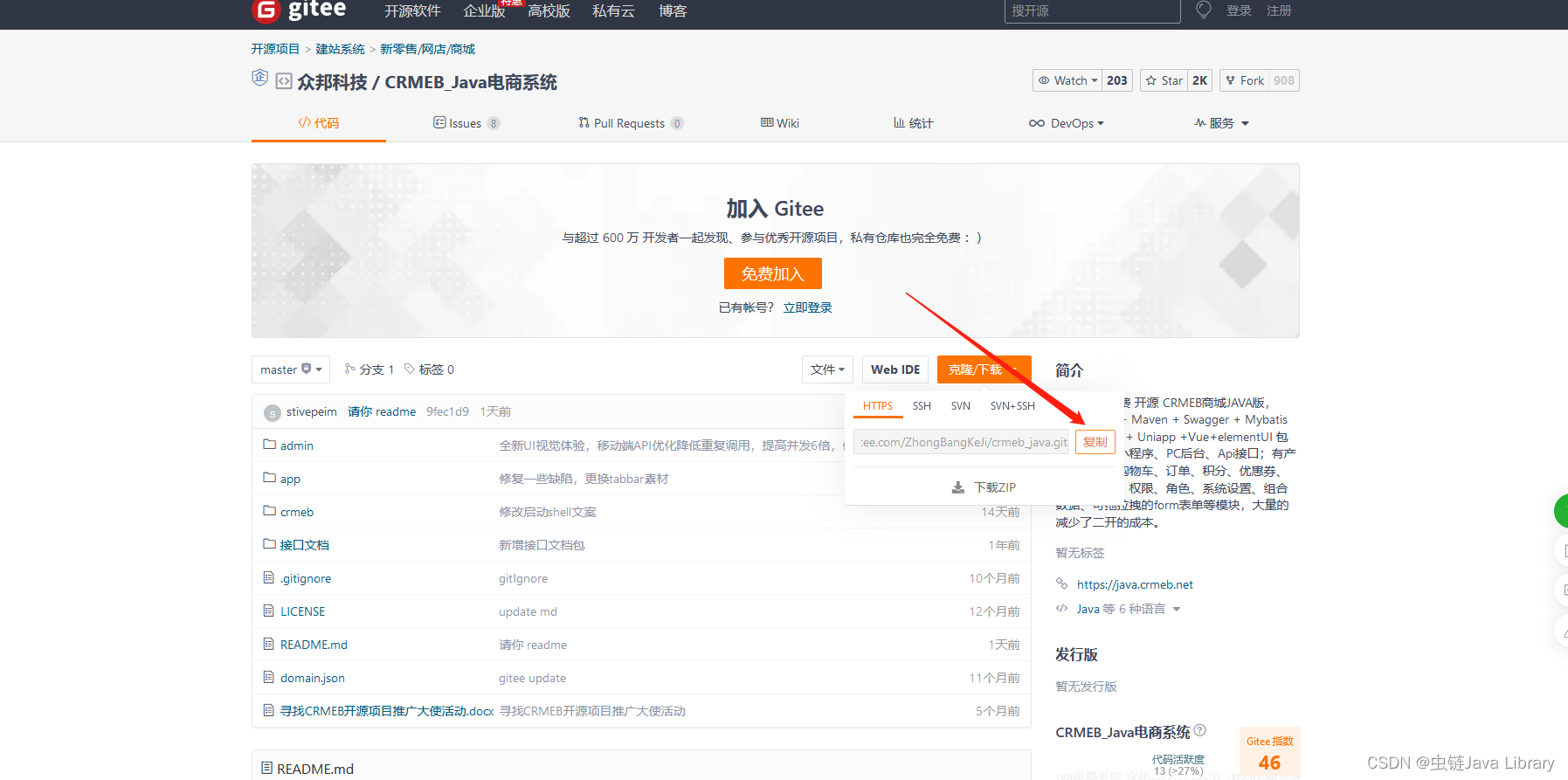Click the file icon for README.md row
Viewport: 1568px width, 780px height.
click(x=269, y=644)
